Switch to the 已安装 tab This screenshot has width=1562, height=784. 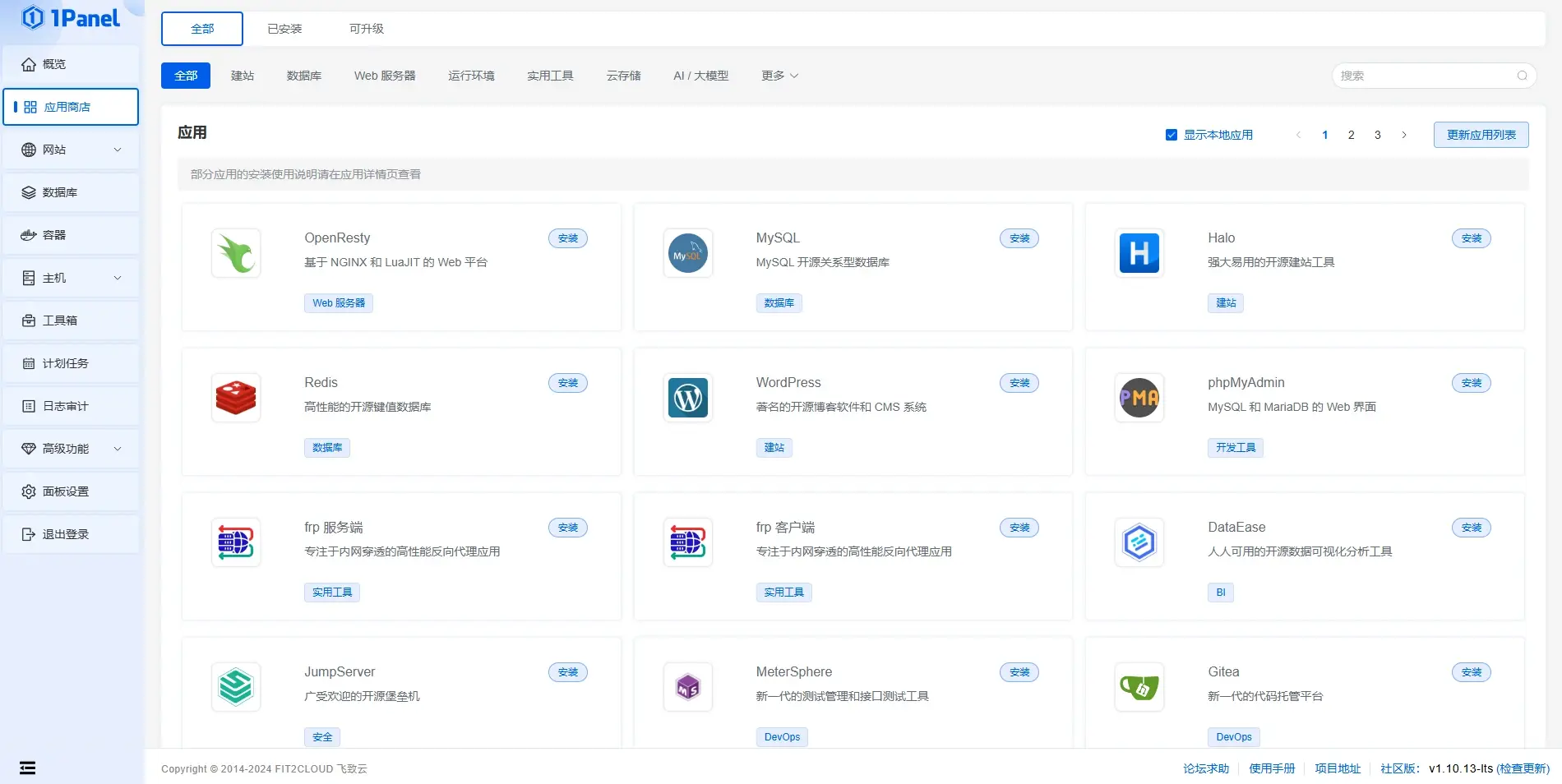coord(284,29)
